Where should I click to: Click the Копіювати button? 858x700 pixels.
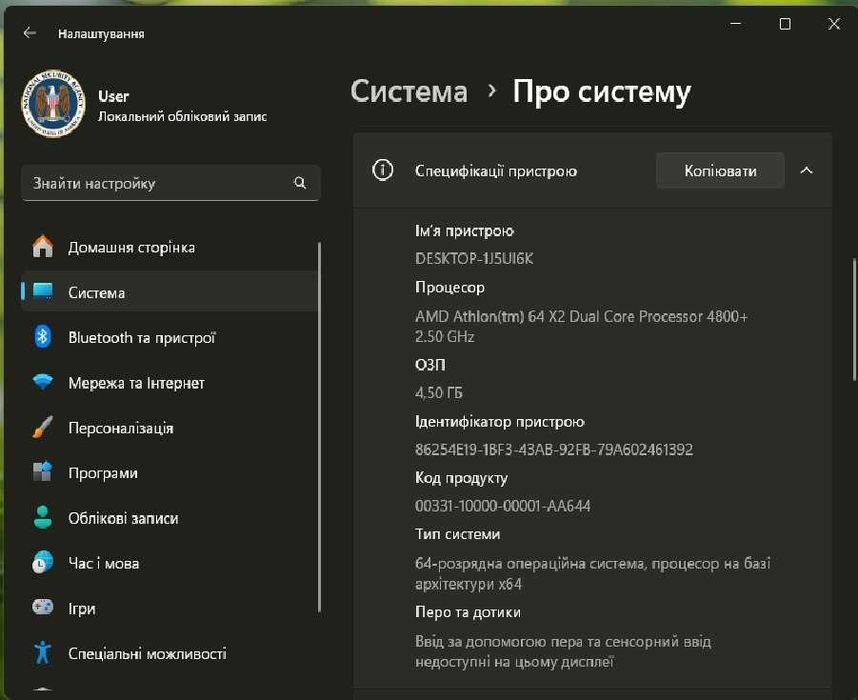click(x=720, y=171)
